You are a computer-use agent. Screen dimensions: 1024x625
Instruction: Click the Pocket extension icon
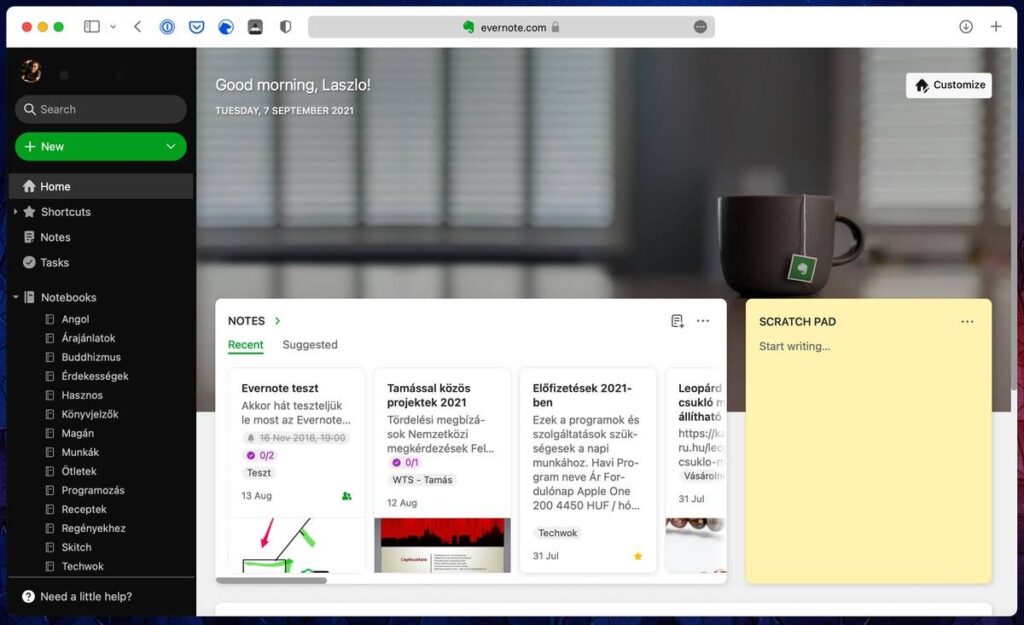pos(197,27)
